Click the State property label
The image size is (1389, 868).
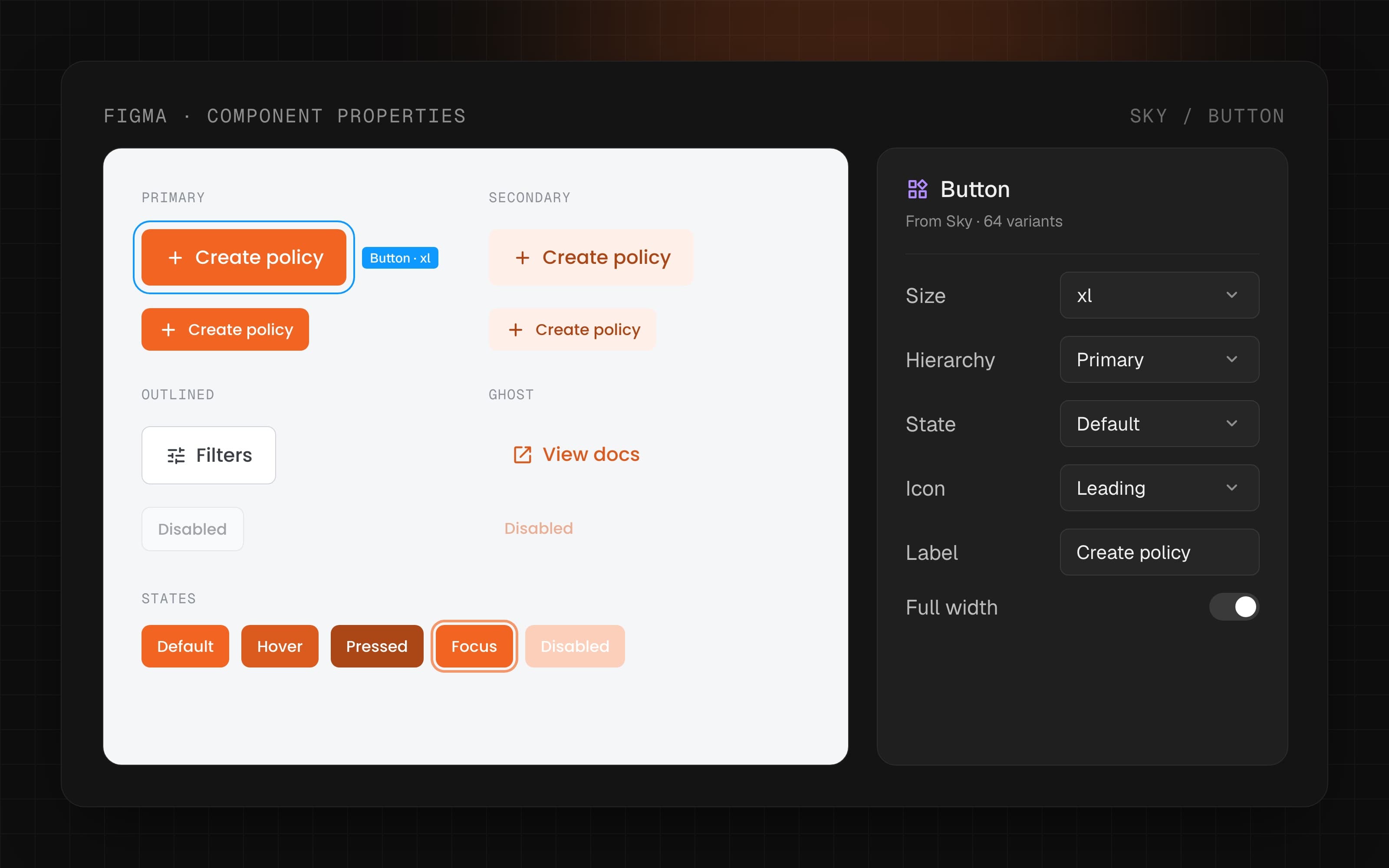(x=931, y=424)
